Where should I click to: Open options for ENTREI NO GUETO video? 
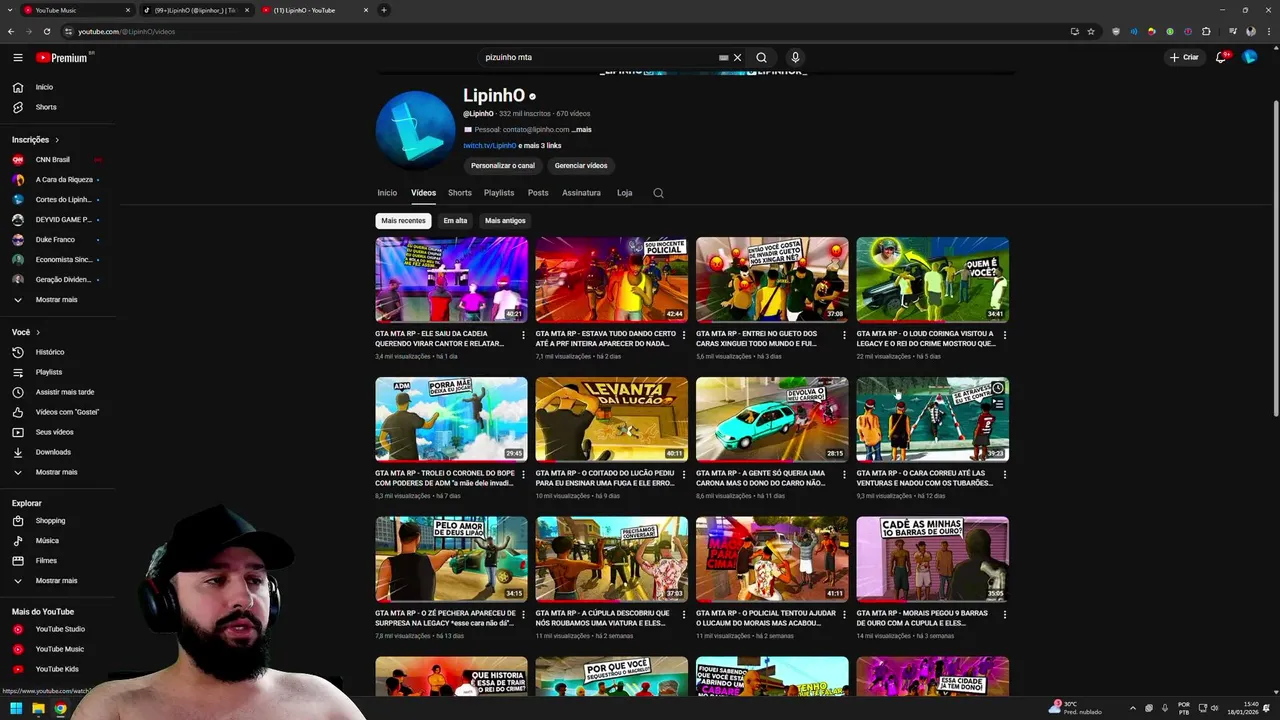coord(844,335)
